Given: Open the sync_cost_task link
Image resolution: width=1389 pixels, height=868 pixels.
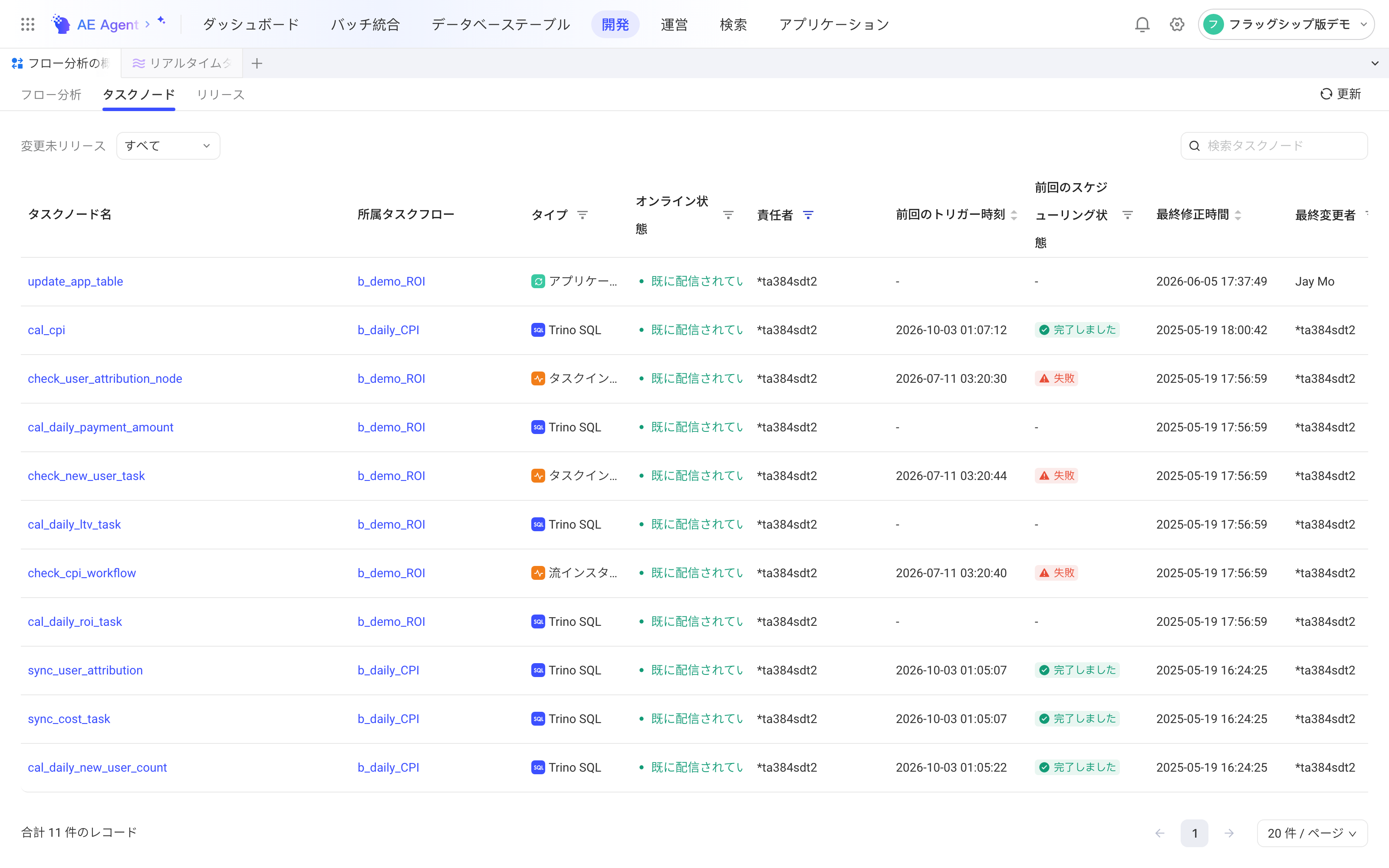Looking at the screenshot, I should [69, 719].
